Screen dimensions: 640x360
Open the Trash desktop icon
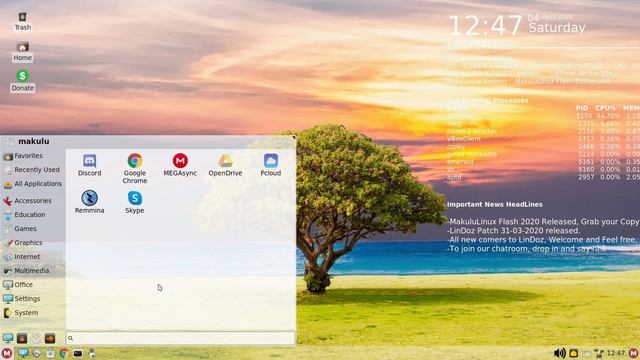[22, 21]
